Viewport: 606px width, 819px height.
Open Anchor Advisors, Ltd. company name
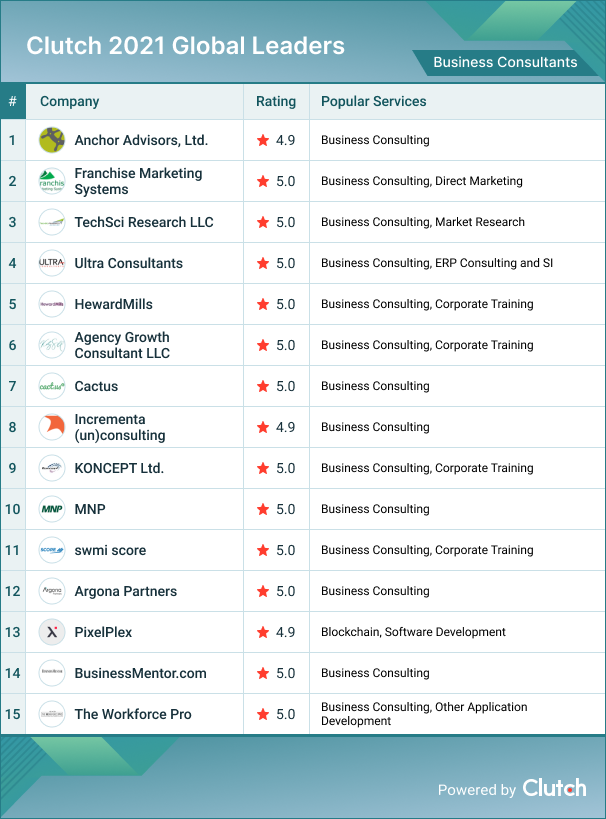[141, 140]
